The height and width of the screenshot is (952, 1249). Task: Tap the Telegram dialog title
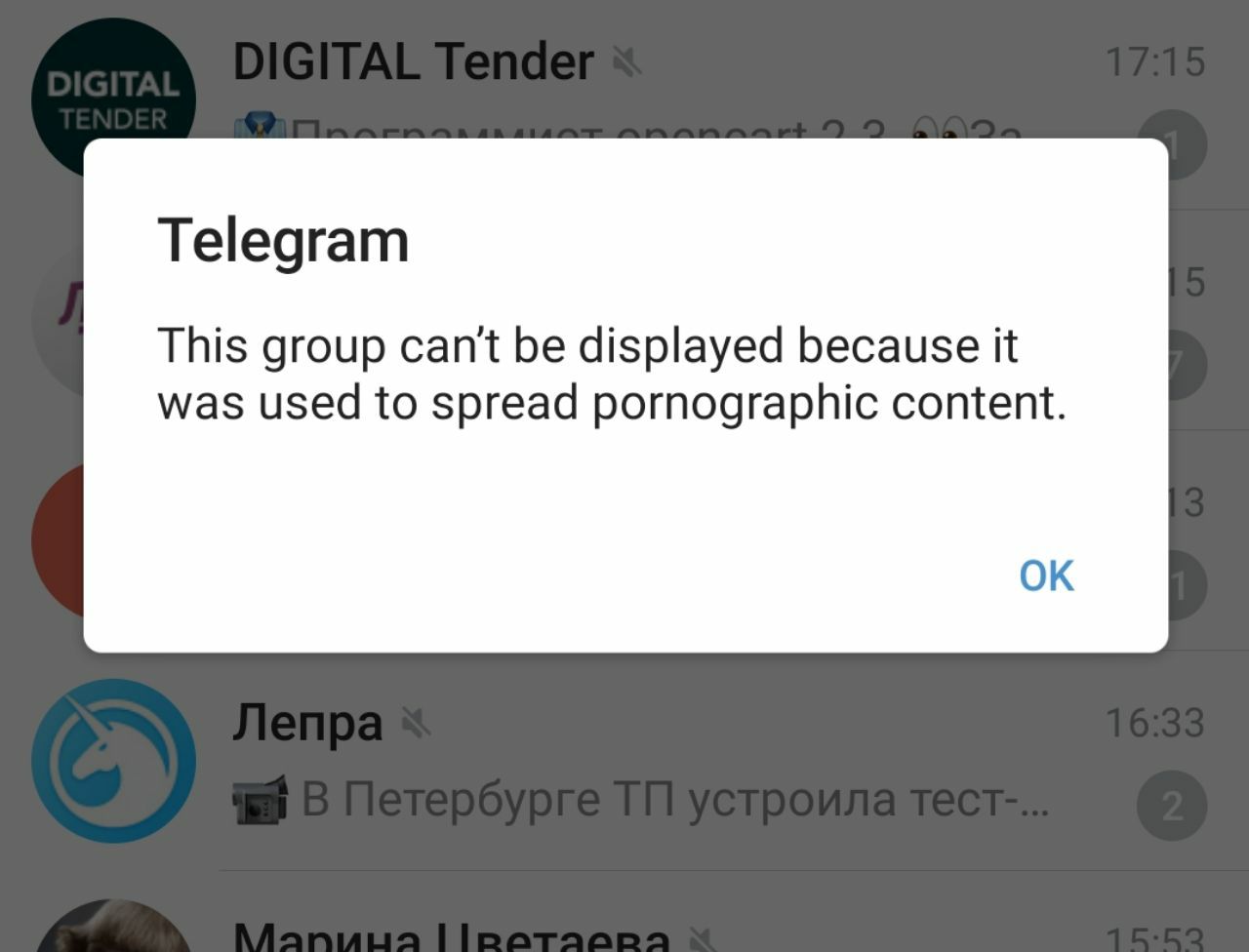pyautogui.click(x=283, y=241)
